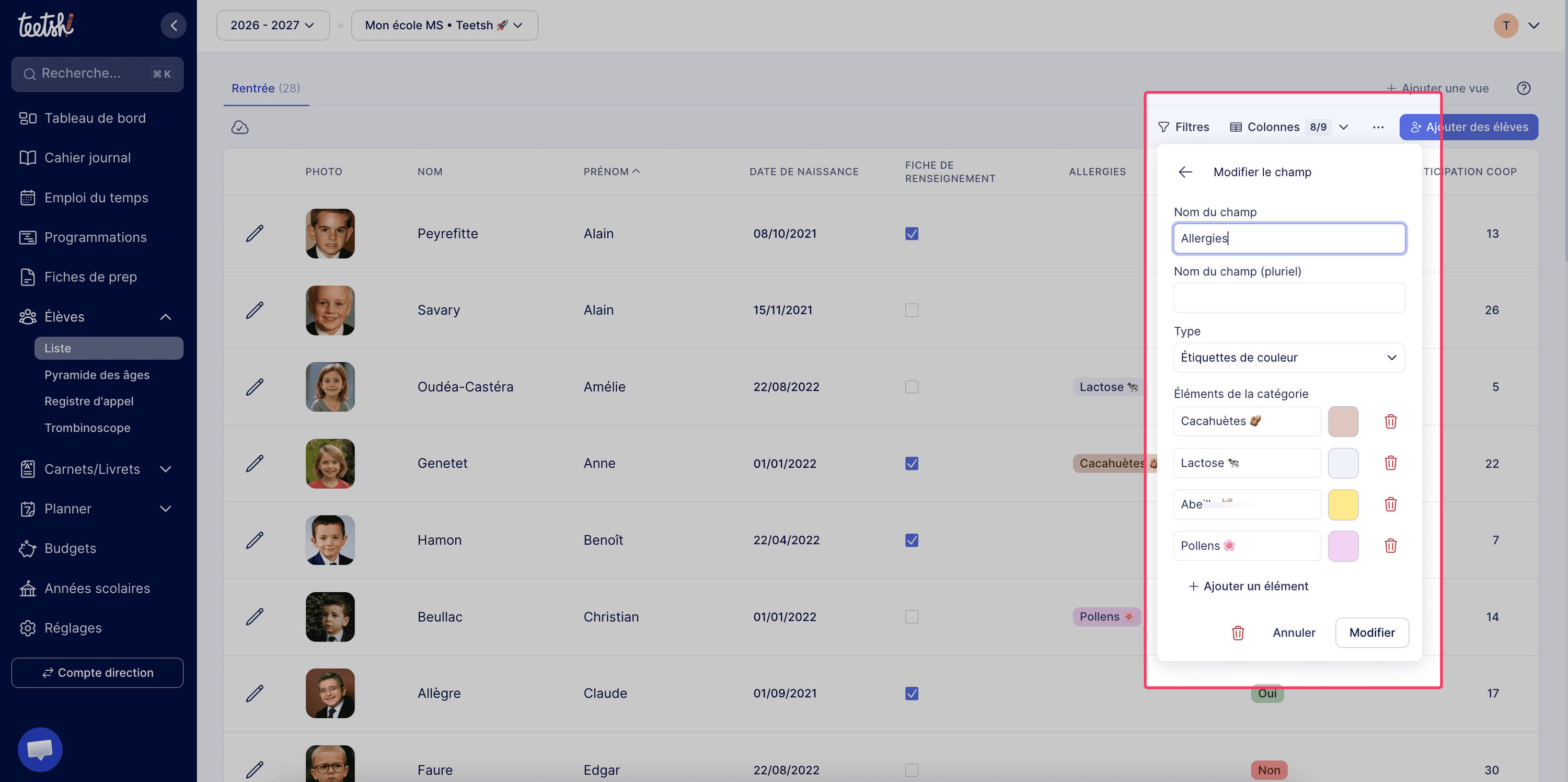Click the Ajouter des élèves button
1568x782 pixels.
[1468, 127]
